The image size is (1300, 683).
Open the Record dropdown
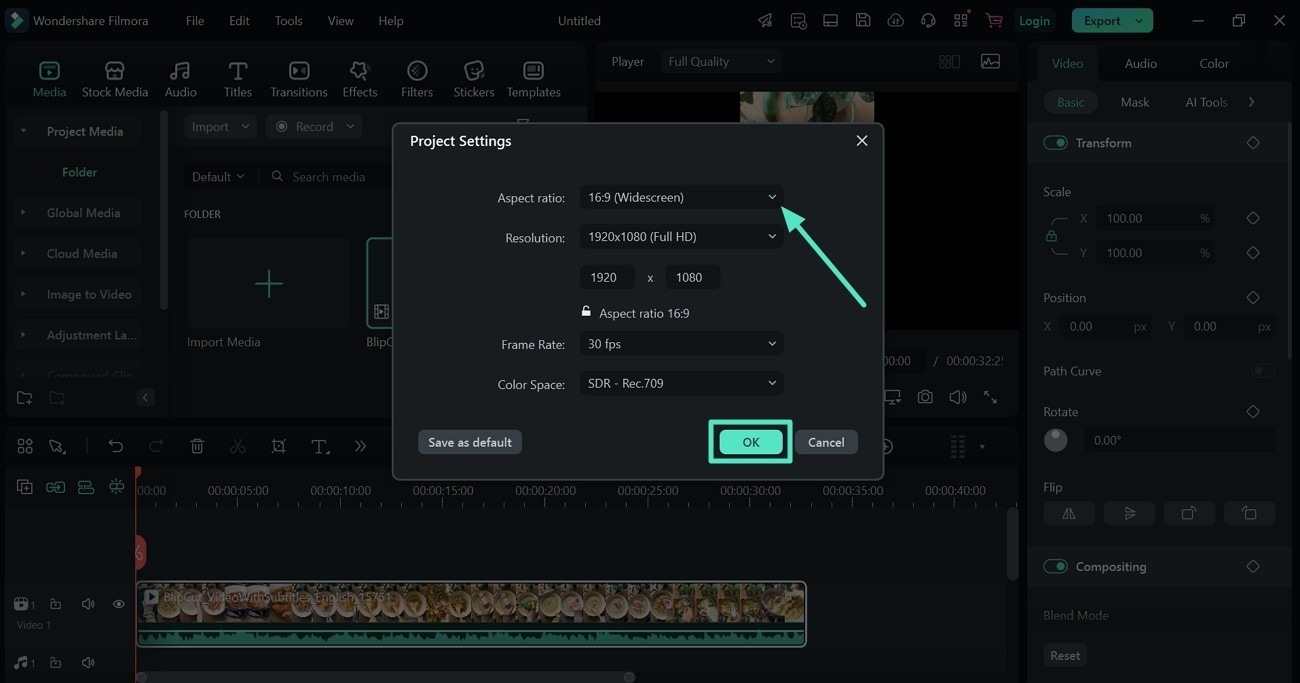pyautogui.click(x=314, y=127)
